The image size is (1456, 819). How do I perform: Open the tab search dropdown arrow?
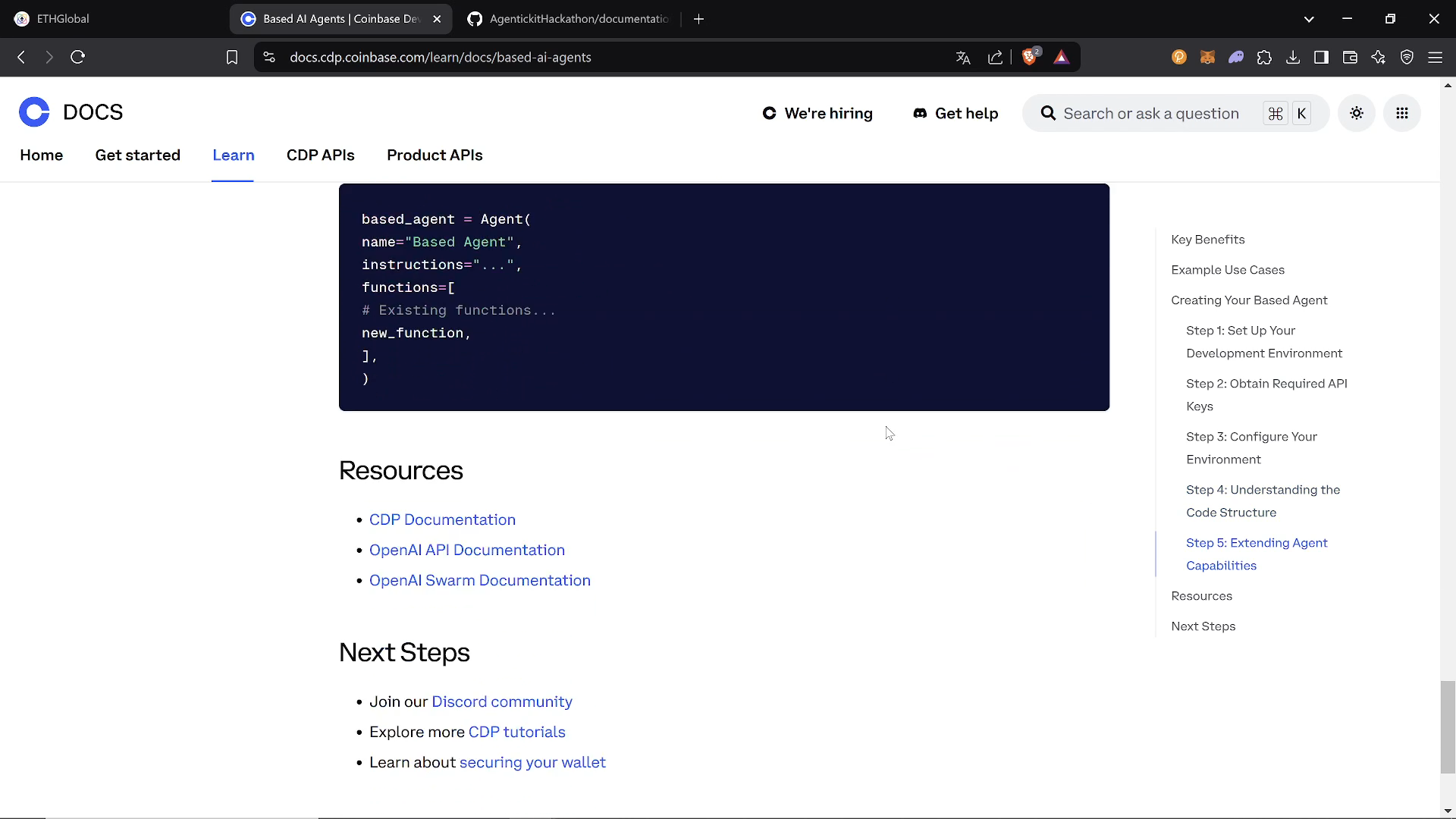(x=1309, y=19)
